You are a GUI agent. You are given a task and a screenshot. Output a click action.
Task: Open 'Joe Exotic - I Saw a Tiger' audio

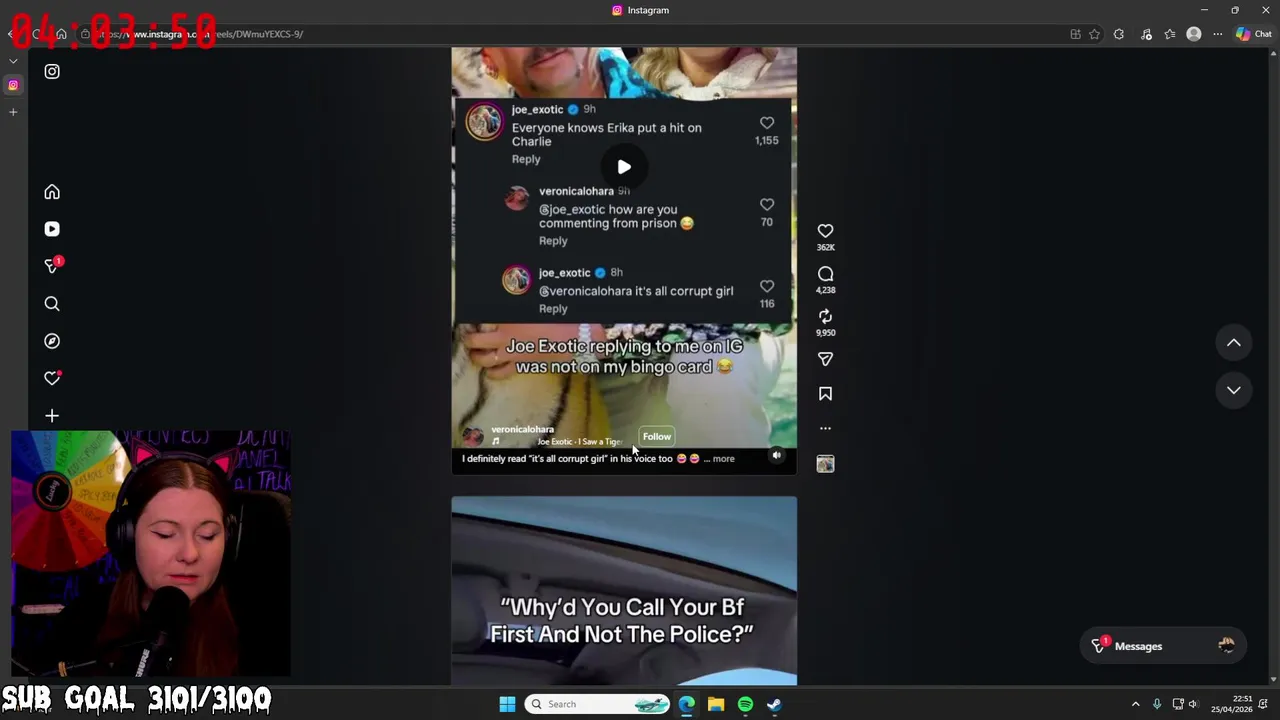coord(578,441)
